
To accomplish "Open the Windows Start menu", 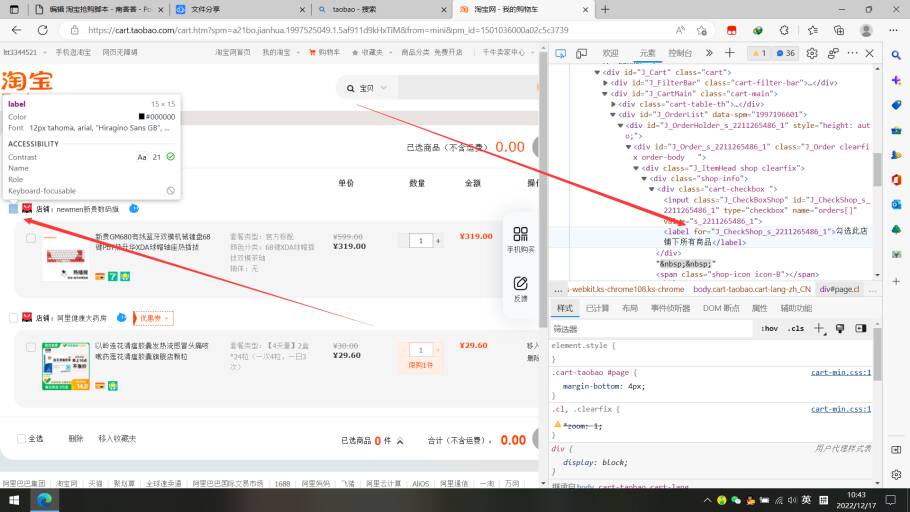I will [x=14, y=500].
